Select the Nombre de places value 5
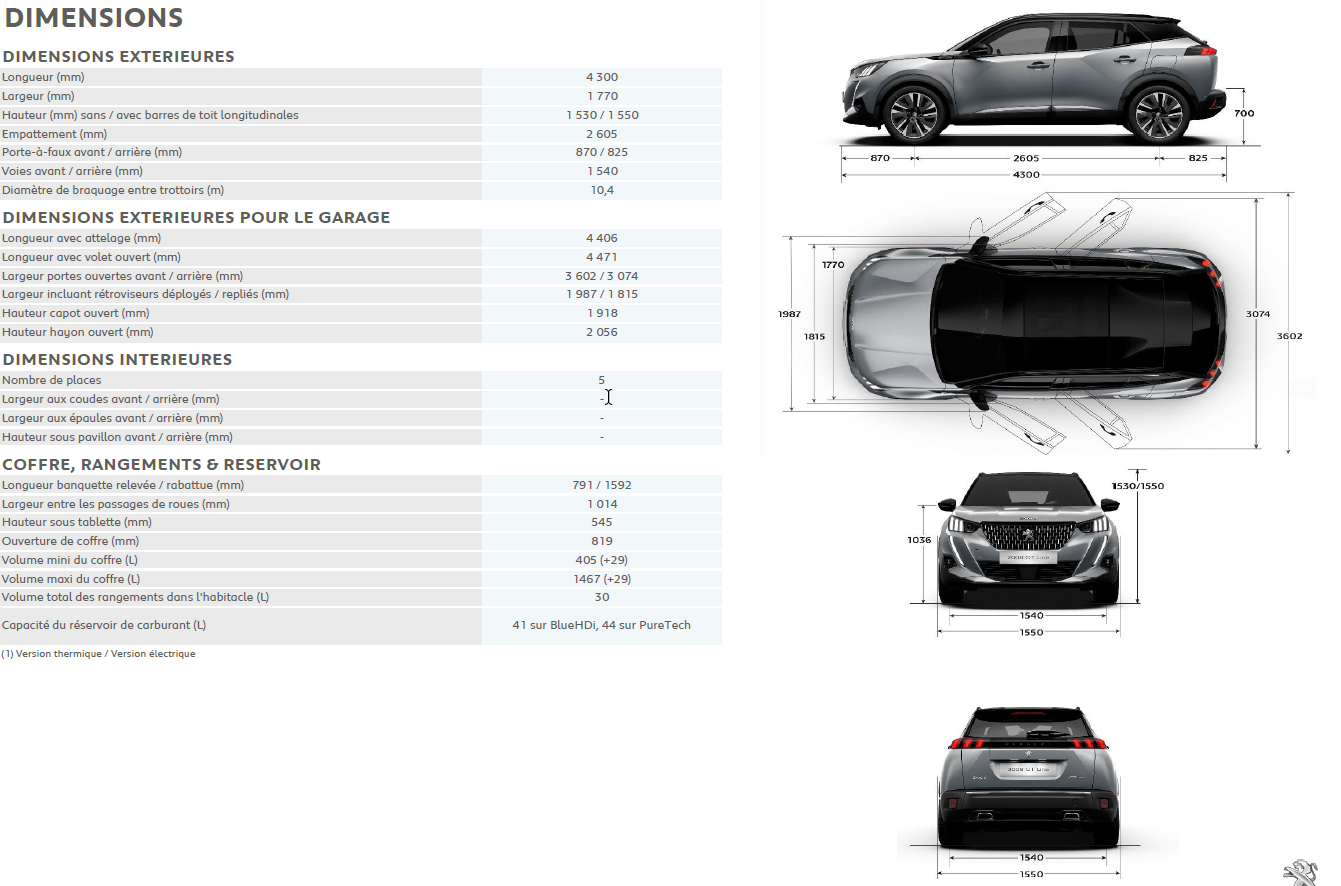The image size is (1341, 886). pyautogui.click(x=601, y=380)
